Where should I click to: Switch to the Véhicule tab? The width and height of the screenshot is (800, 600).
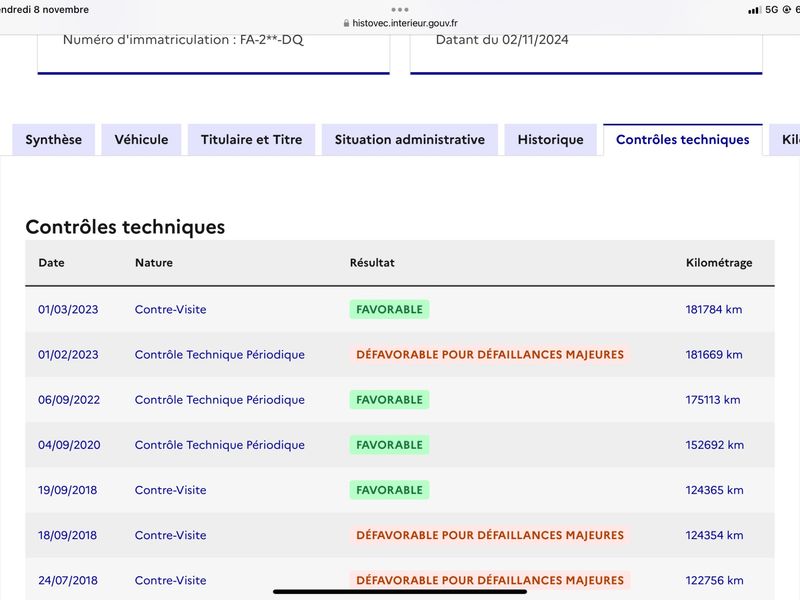coord(141,139)
